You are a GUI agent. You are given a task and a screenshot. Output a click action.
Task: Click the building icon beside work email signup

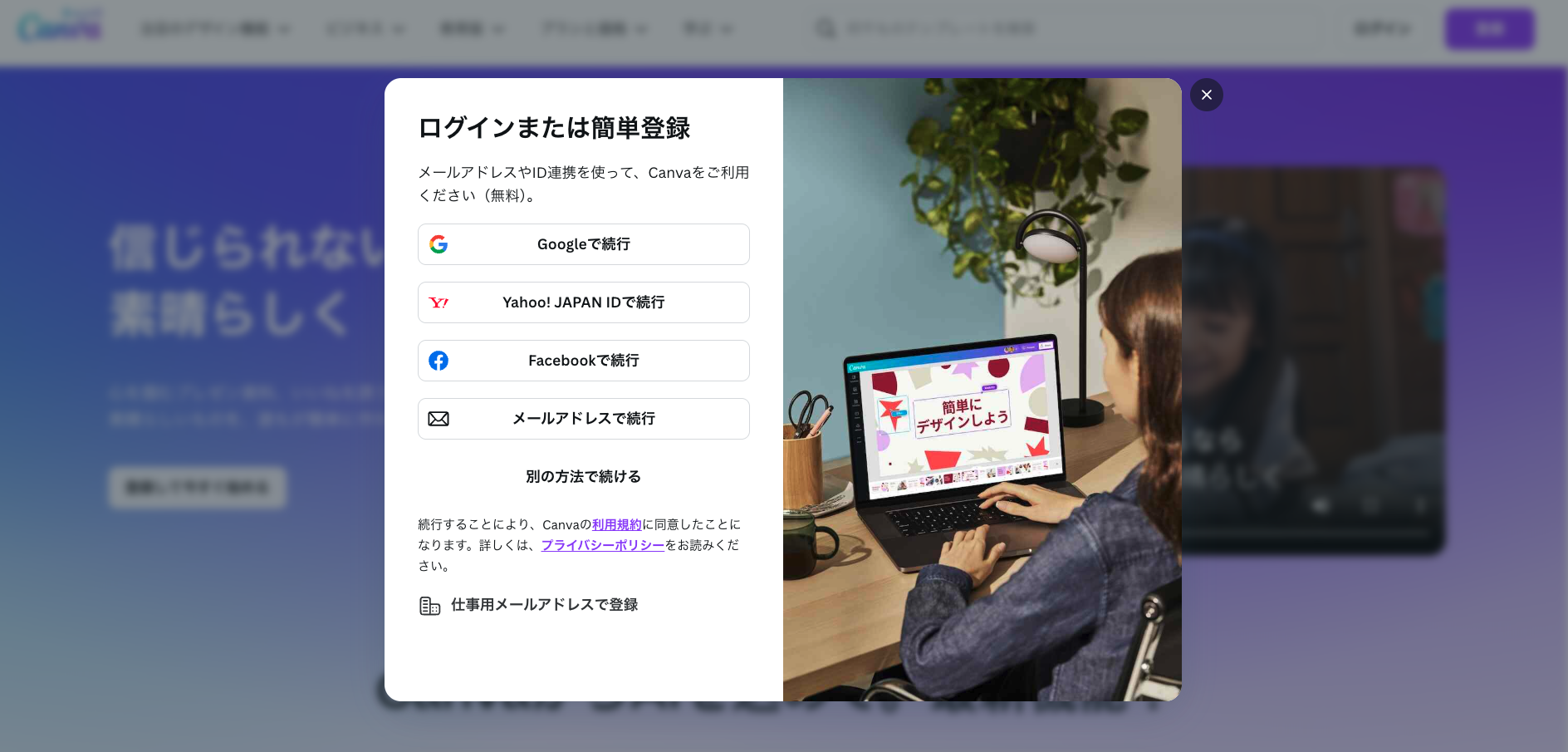(429, 606)
